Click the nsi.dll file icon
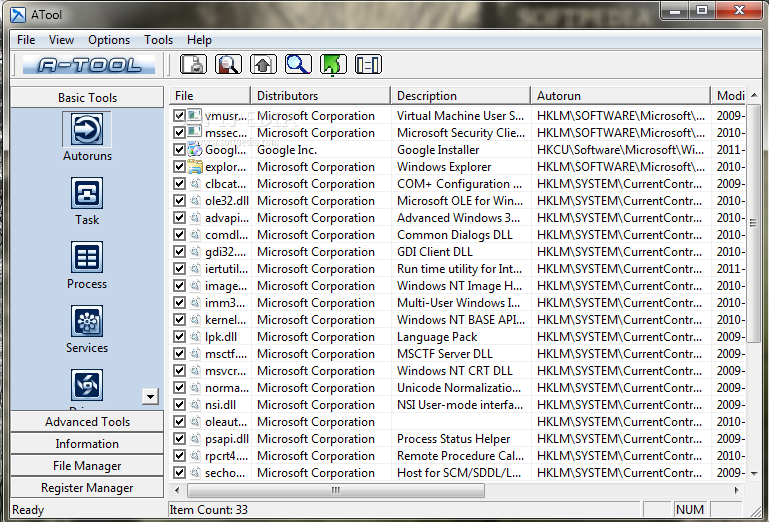769x522 pixels. tap(195, 405)
